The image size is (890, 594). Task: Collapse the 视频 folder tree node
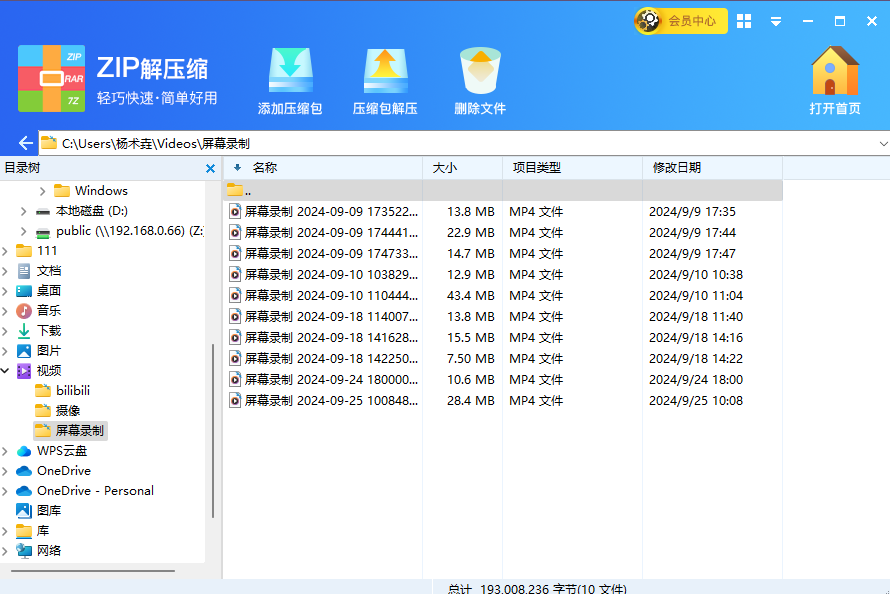click(6, 371)
